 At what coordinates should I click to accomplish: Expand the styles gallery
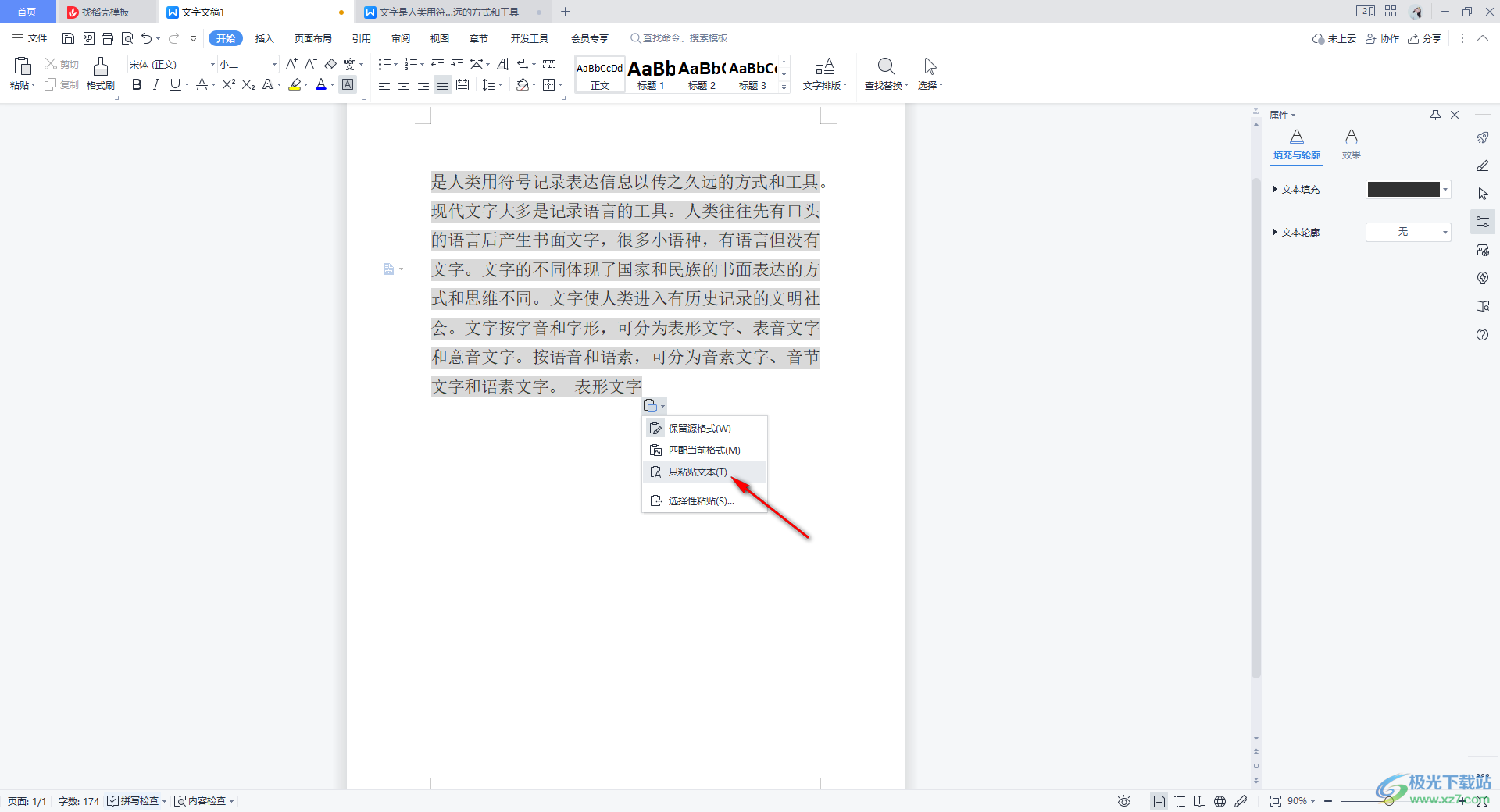(x=784, y=87)
